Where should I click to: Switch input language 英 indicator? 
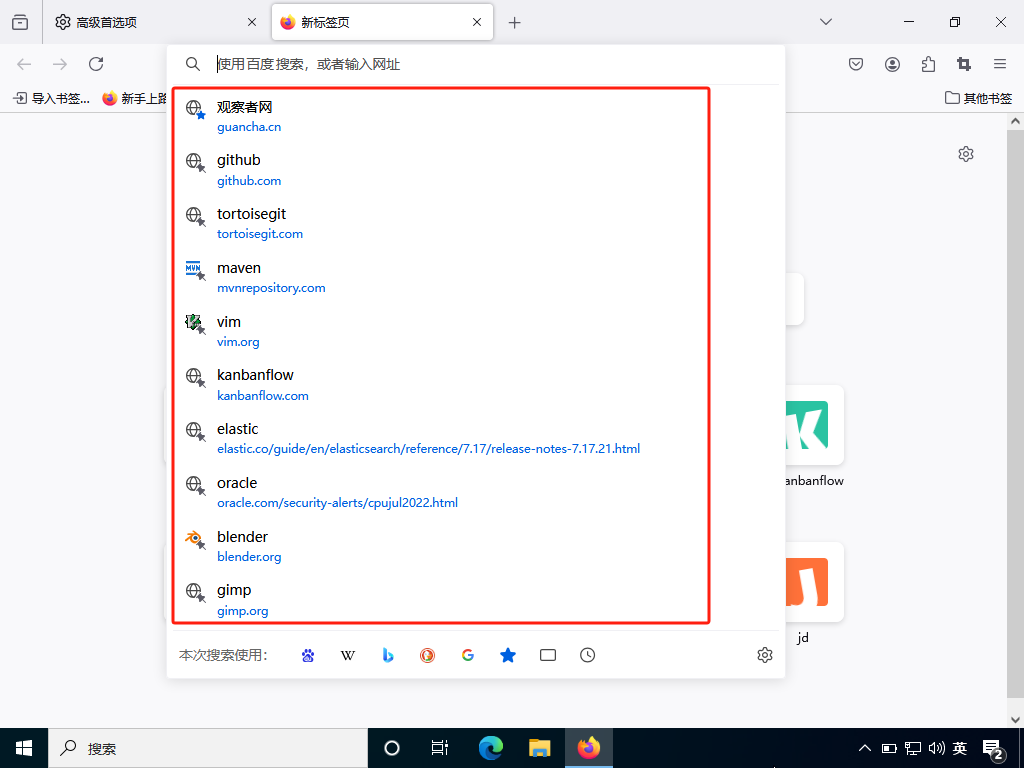(960, 748)
